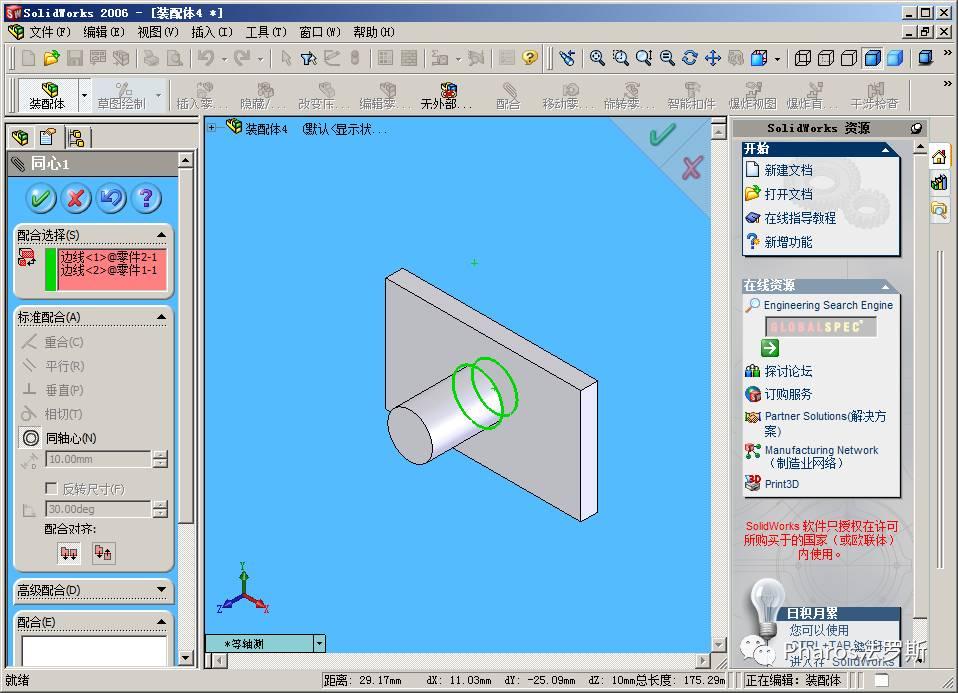958x693 pixels.
Task: Click the anti-aligned mate alignment button
Action: [x=103, y=554]
